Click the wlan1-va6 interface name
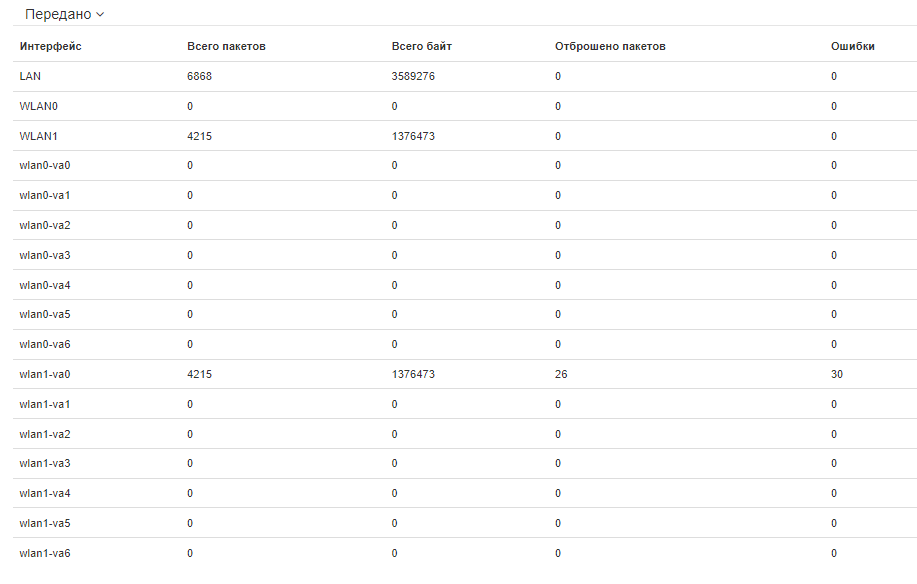The height and width of the screenshot is (584, 917). click(45, 553)
